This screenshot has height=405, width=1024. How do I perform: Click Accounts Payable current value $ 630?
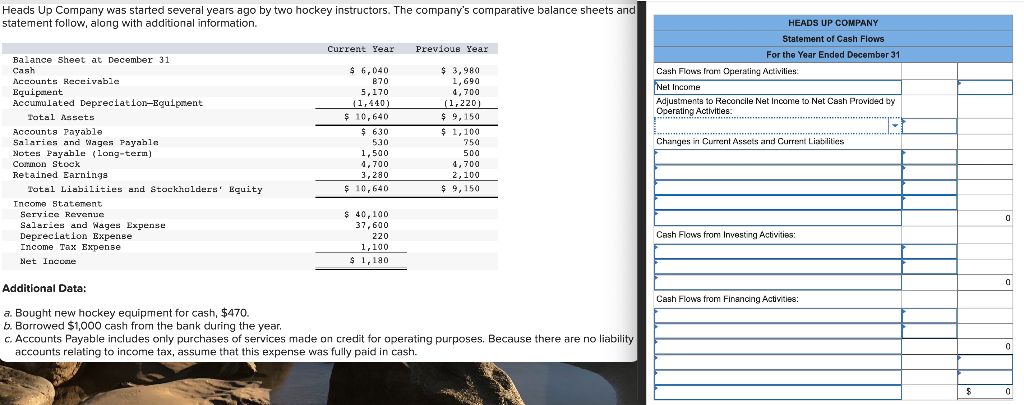click(x=376, y=131)
